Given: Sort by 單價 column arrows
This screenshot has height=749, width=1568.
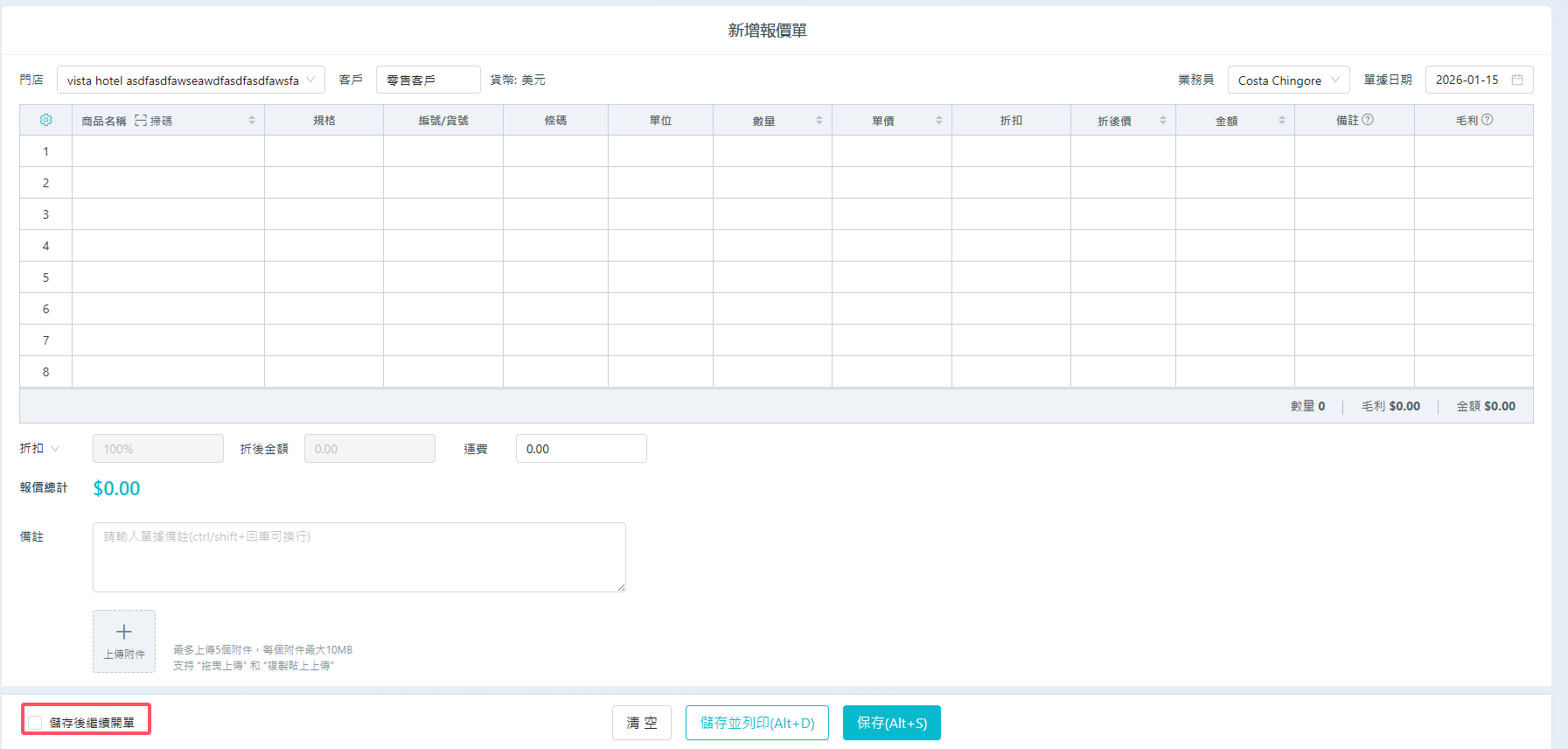Looking at the screenshot, I should tap(938, 120).
